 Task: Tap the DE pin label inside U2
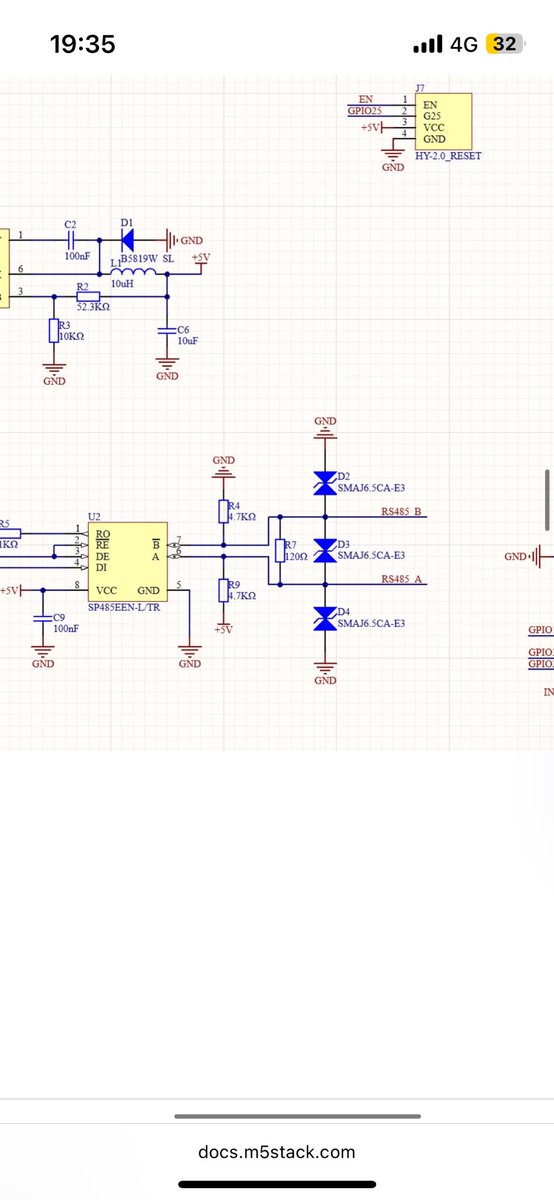coord(103,555)
